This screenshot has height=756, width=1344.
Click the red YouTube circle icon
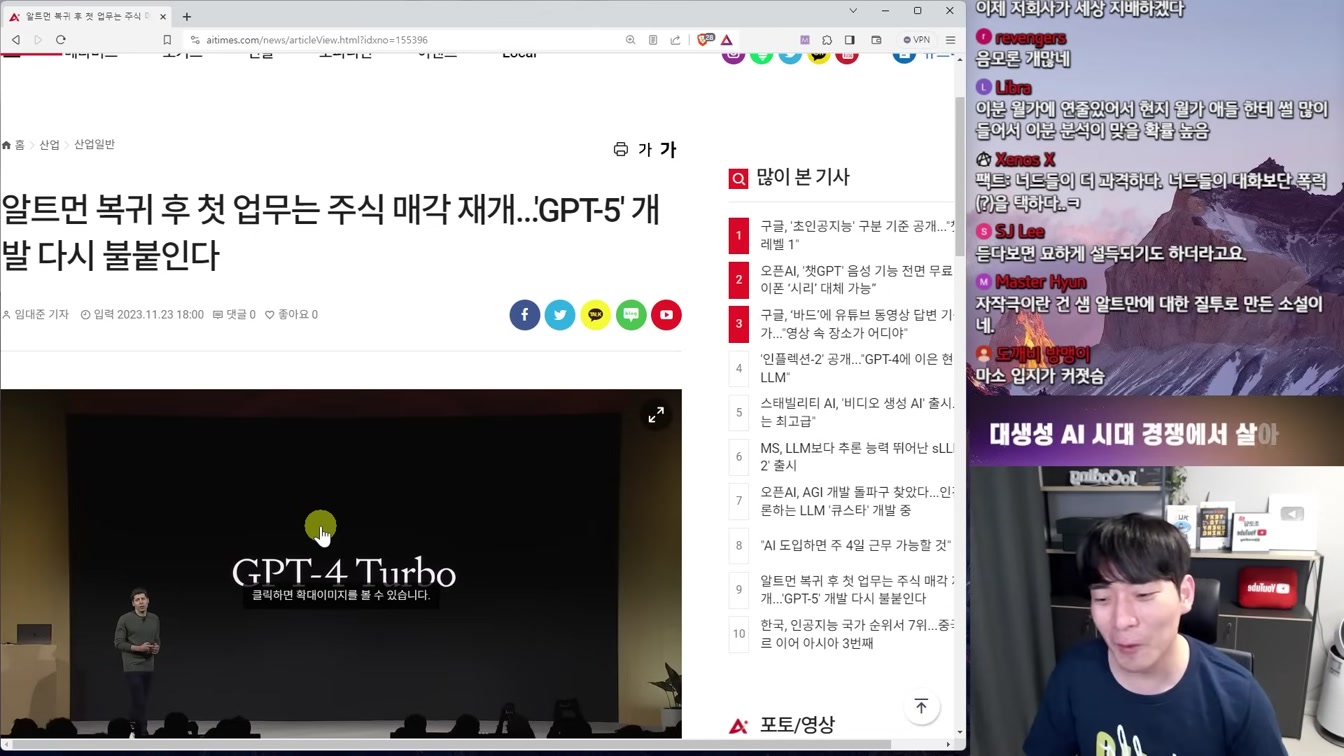click(667, 315)
